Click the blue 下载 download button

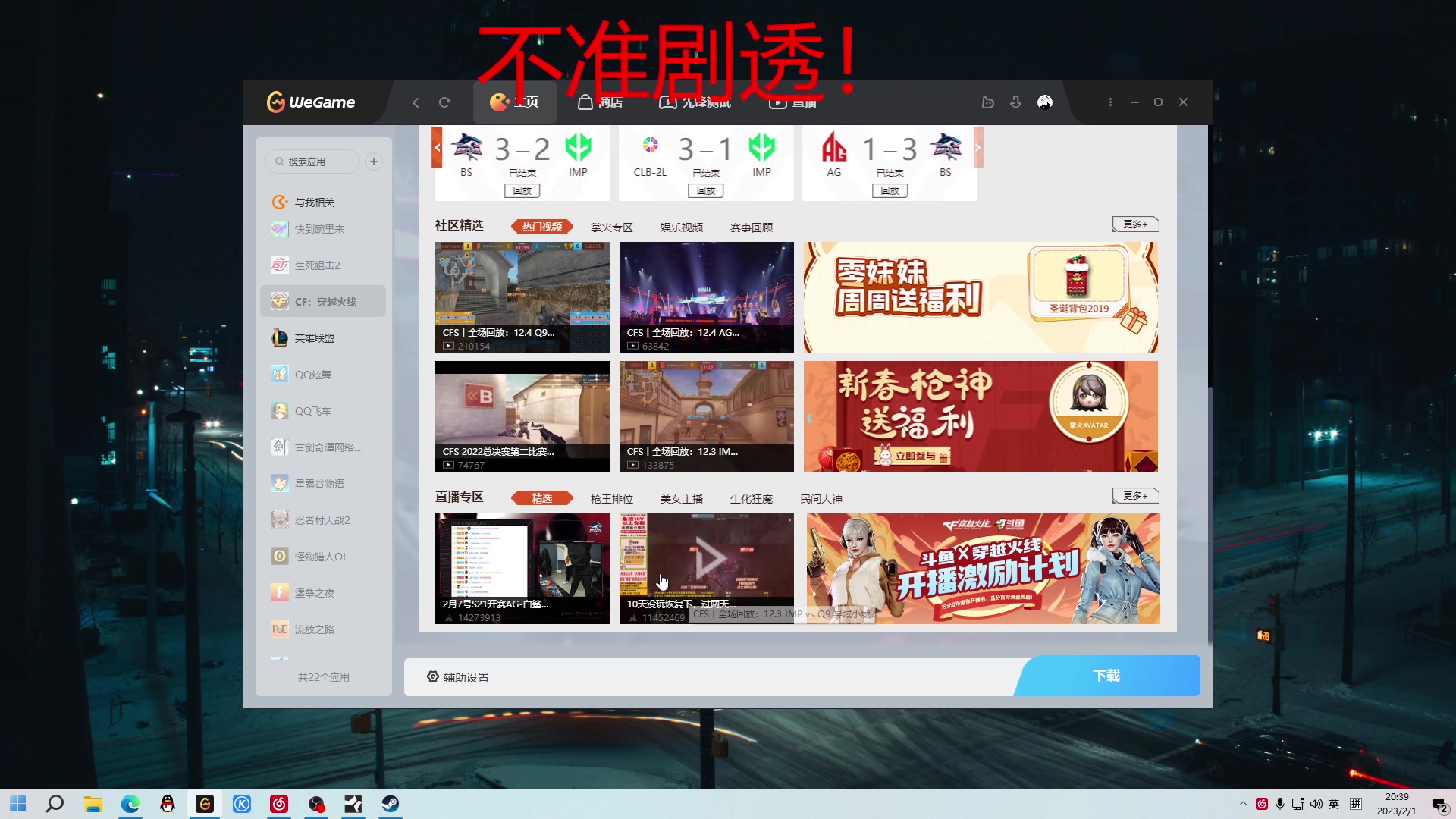1106,675
